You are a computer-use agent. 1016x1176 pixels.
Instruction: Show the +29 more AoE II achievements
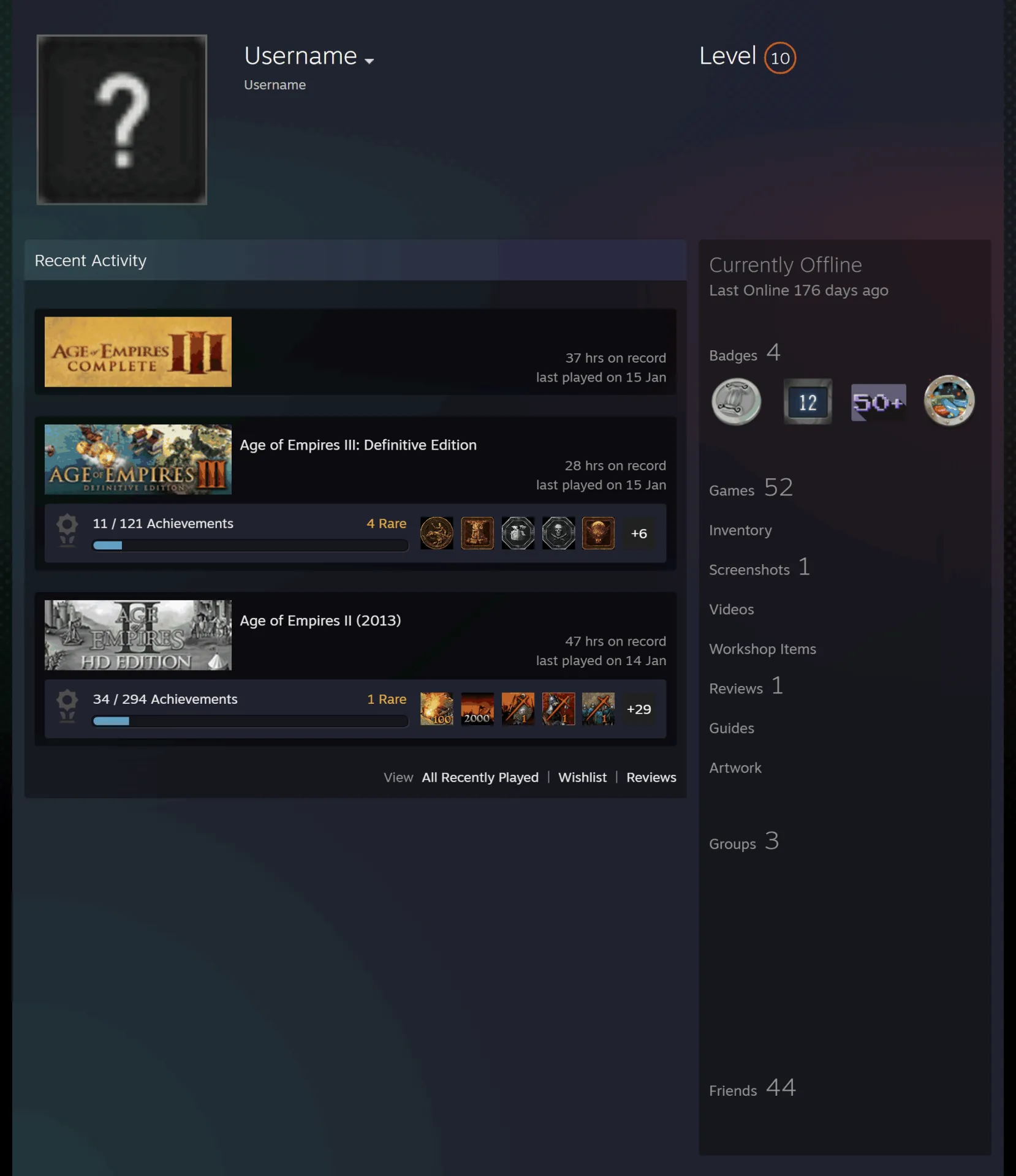(x=639, y=709)
